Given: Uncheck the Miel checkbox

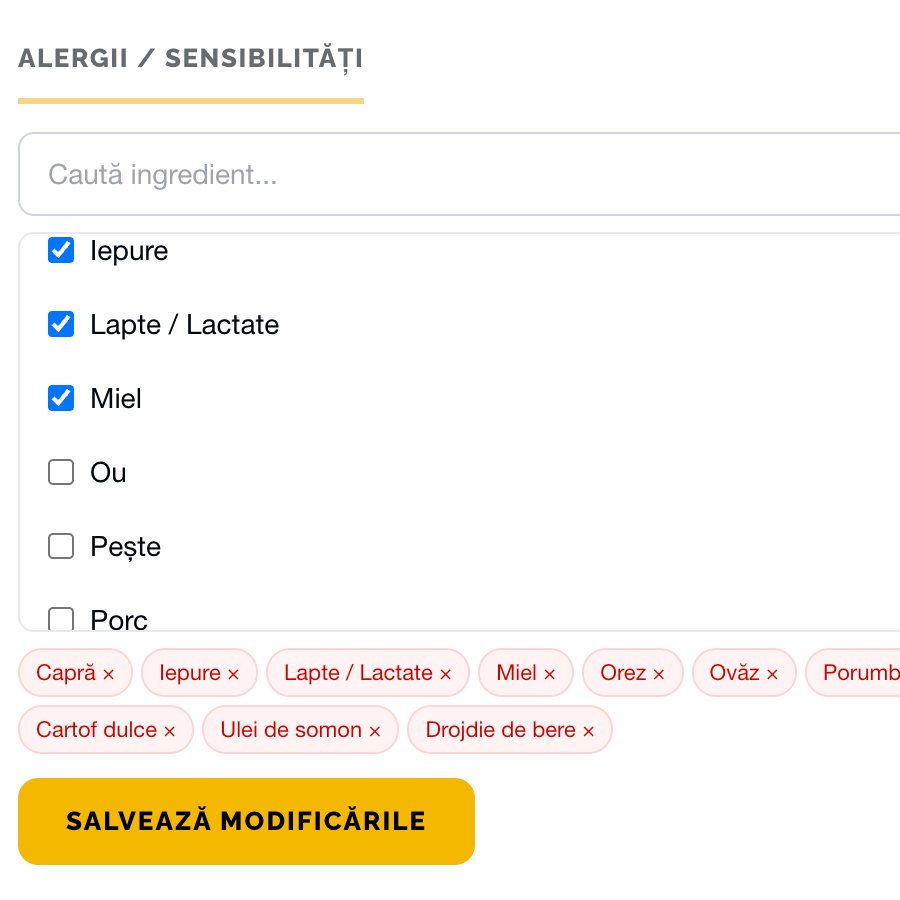Looking at the screenshot, I should [62, 398].
